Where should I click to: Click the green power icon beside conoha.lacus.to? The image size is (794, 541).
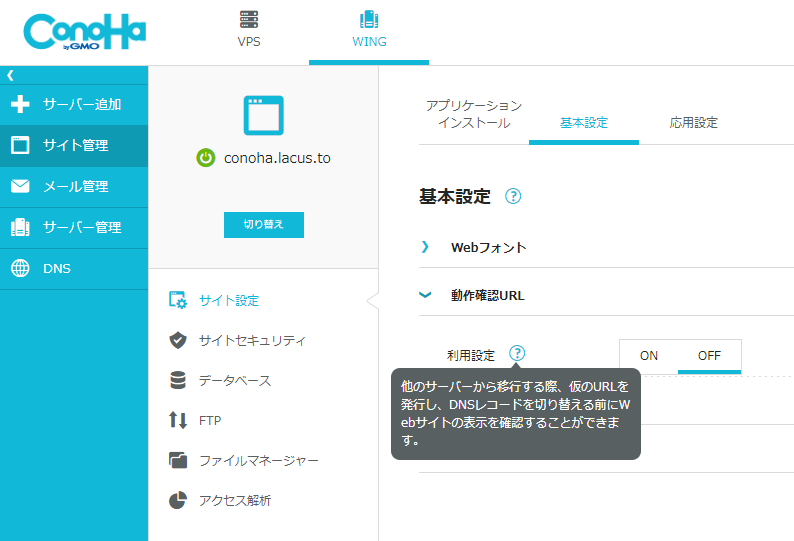coord(205,157)
